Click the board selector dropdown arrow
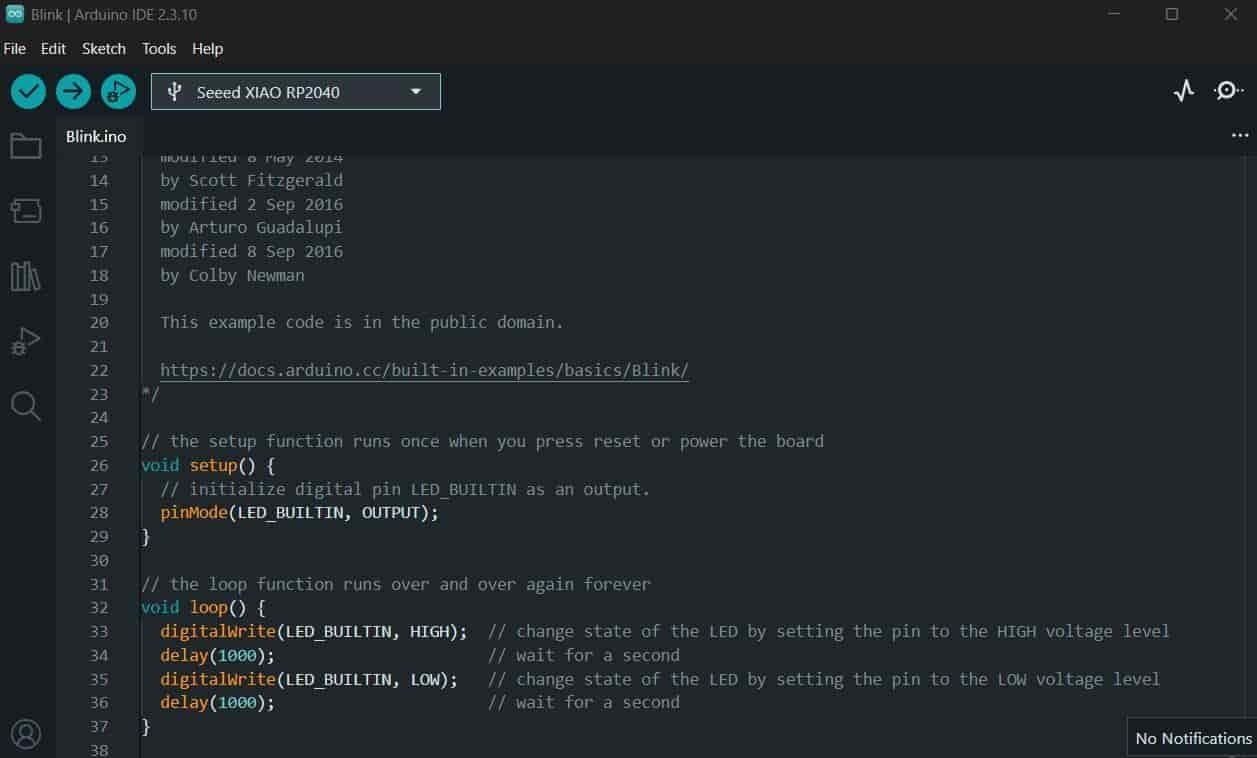The image size is (1257, 758). [416, 92]
